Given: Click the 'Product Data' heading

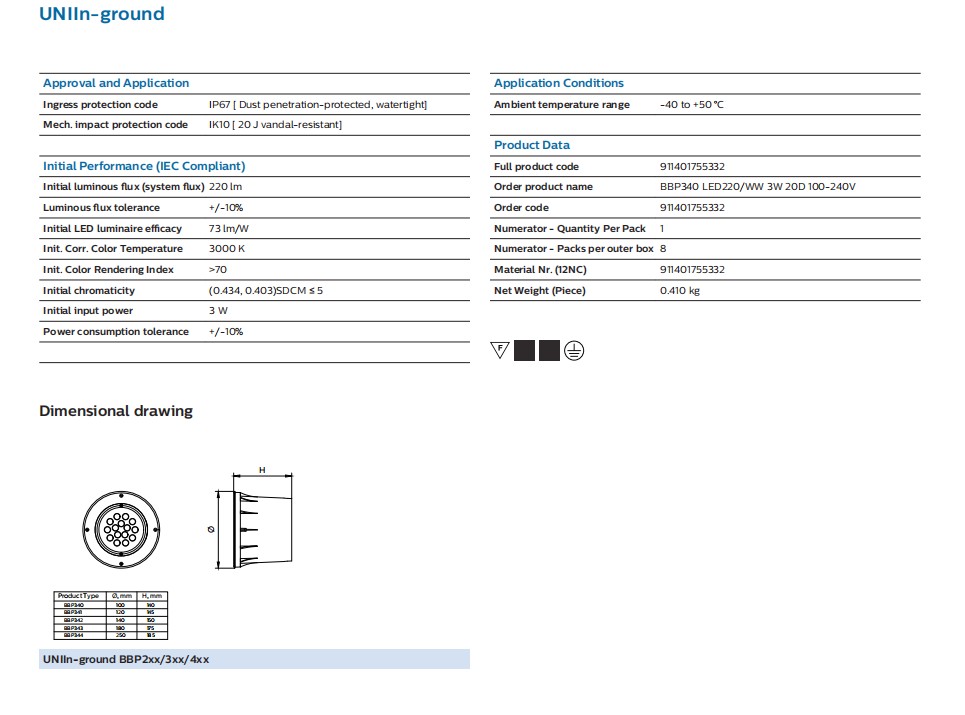Looking at the screenshot, I should (x=532, y=145).
